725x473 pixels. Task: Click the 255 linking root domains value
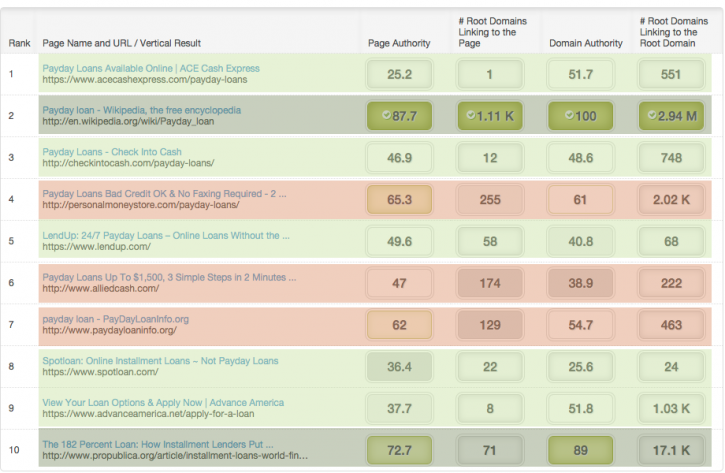(x=490, y=200)
